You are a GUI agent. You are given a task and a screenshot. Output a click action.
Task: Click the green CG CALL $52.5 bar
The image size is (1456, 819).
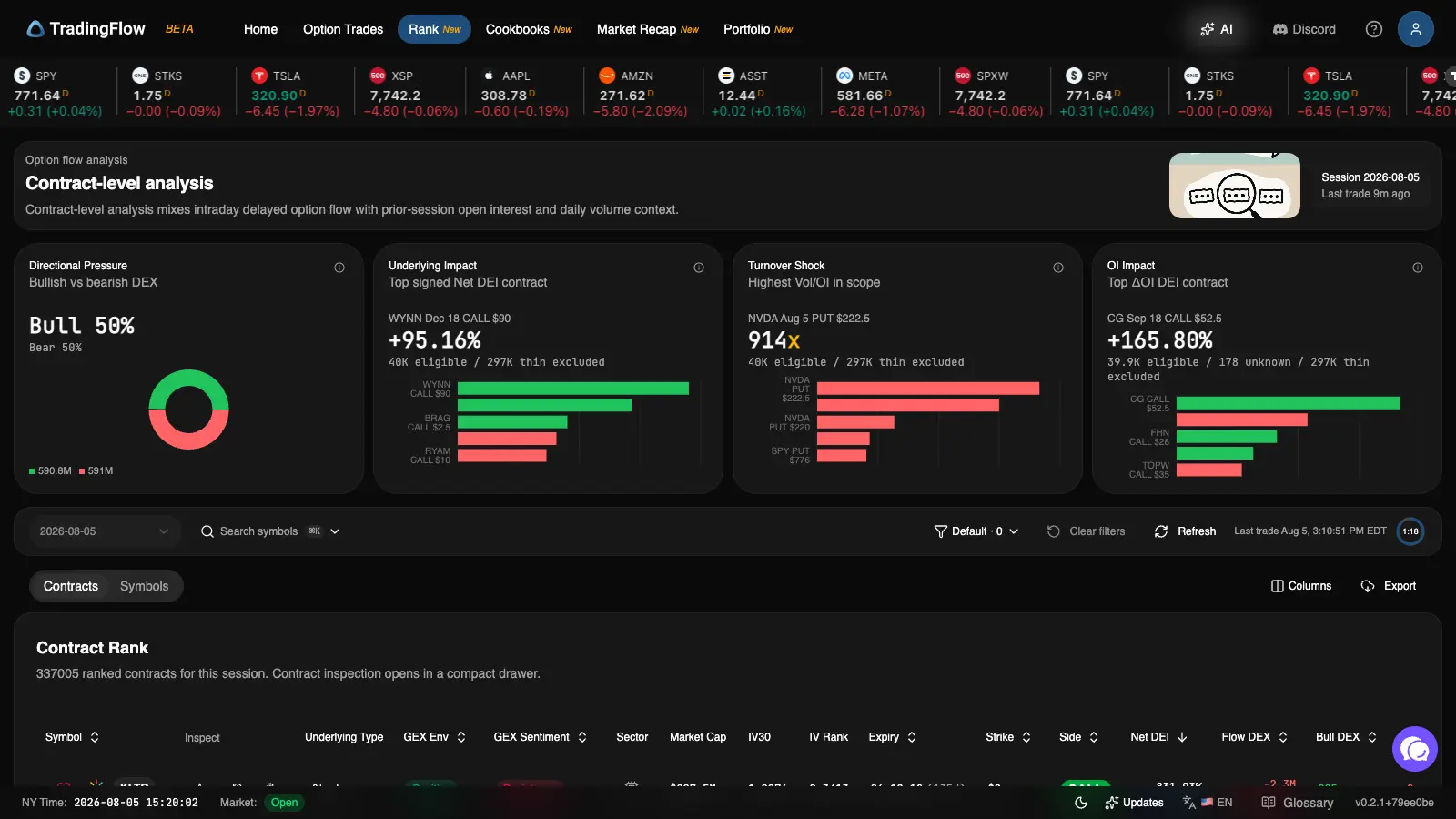pyautogui.click(x=1289, y=403)
